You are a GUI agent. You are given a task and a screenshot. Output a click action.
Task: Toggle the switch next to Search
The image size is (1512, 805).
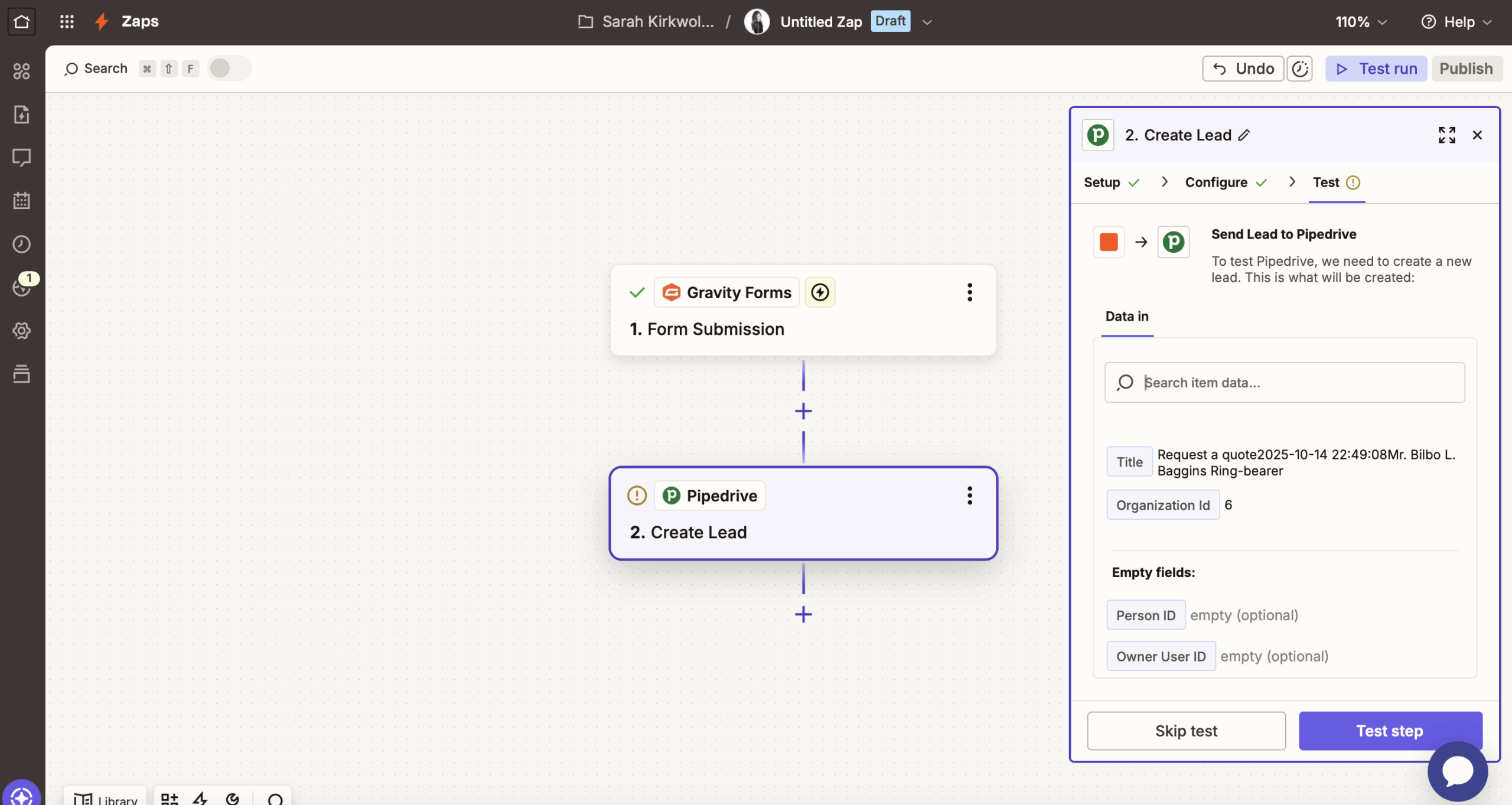point(229,69)
